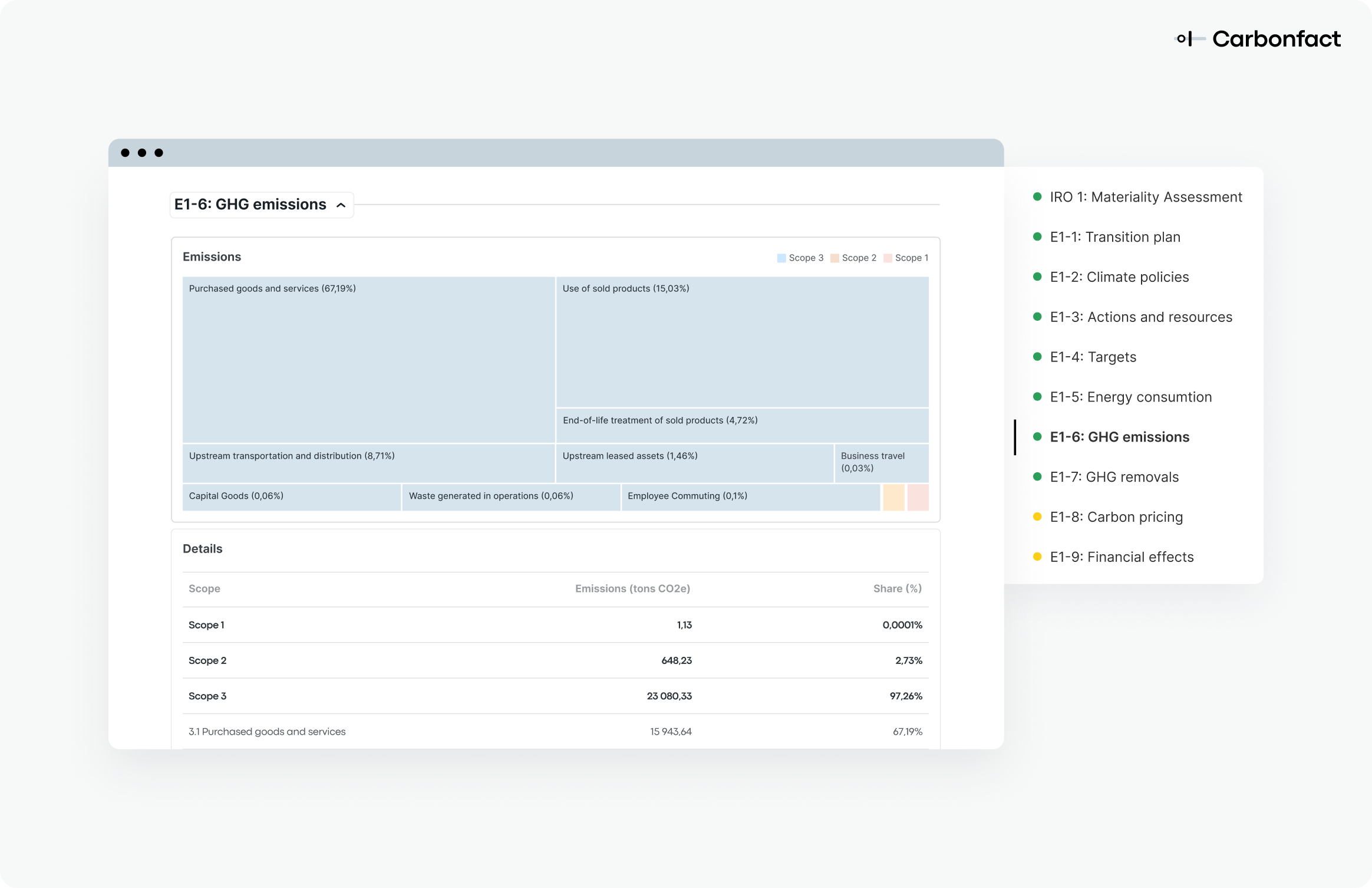Click the orange Scope 2 treemap block
1372x888 pixels.
click(893, 497)
